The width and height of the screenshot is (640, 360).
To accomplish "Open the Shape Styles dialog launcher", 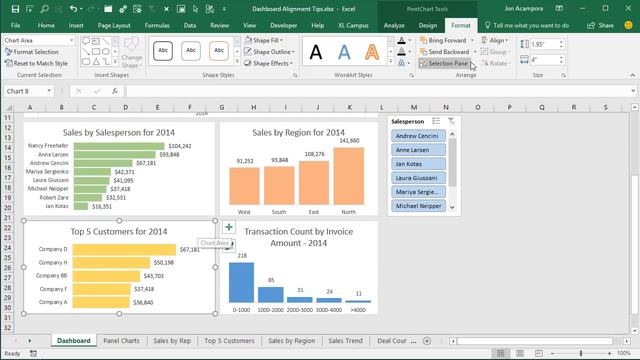I will (x=295, y=76).
